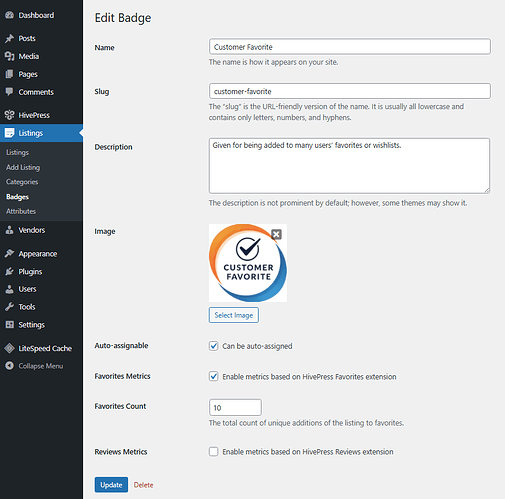Screen dimensions: 505x499
Task: Remove badge image with X icon
Action: point(276,234)
